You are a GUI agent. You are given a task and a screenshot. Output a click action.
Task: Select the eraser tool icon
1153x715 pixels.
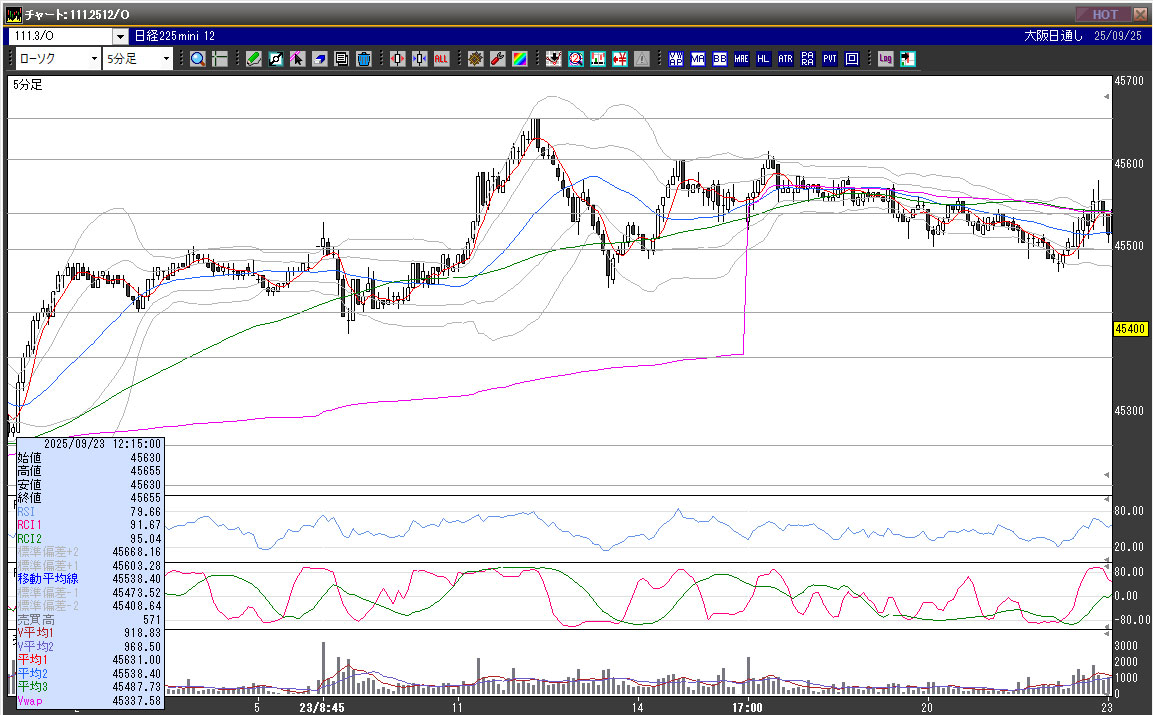320,59
